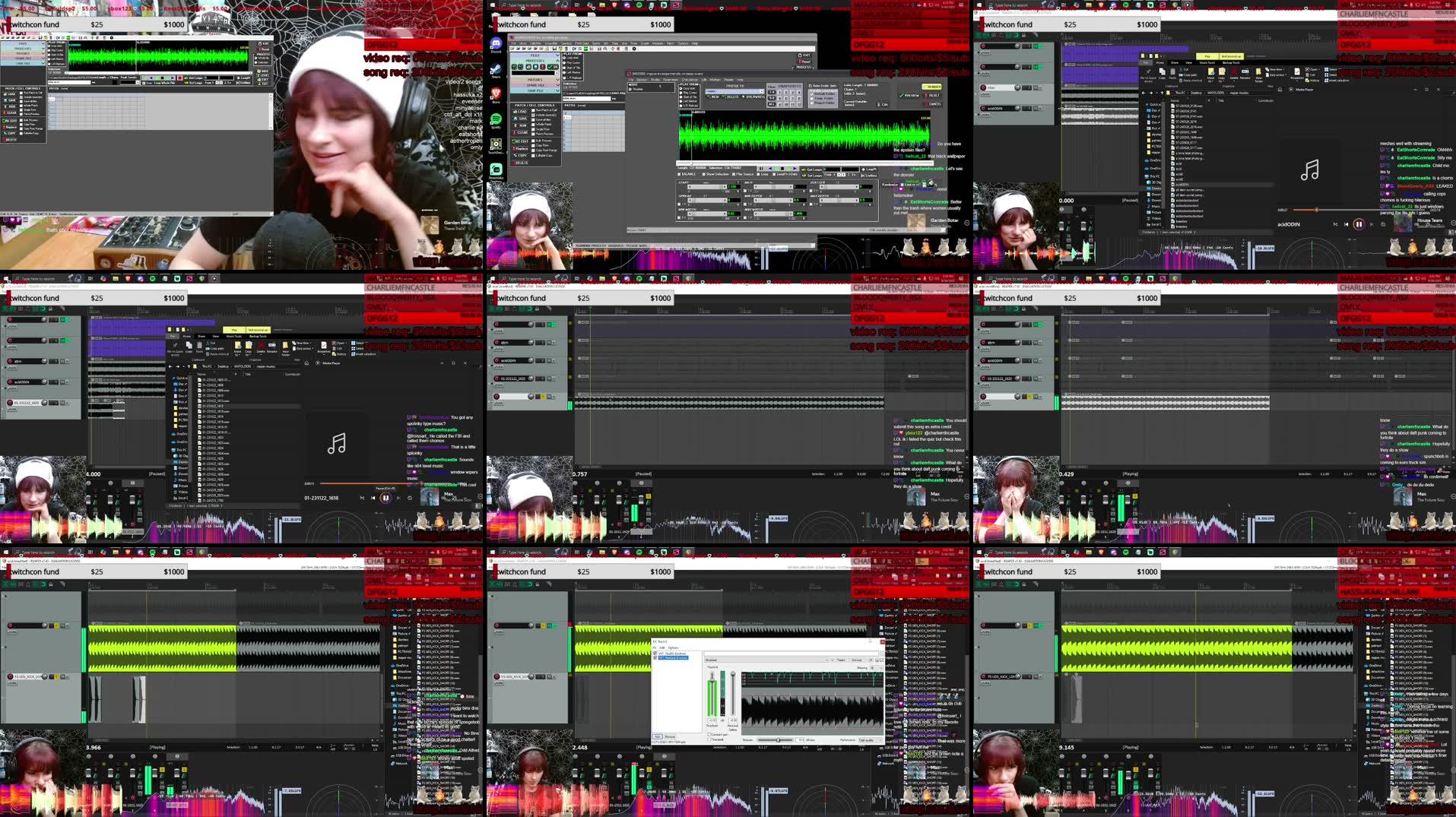Uncheck the first VST plugin in FX chain
The image size is (1456, 817).
655,654
